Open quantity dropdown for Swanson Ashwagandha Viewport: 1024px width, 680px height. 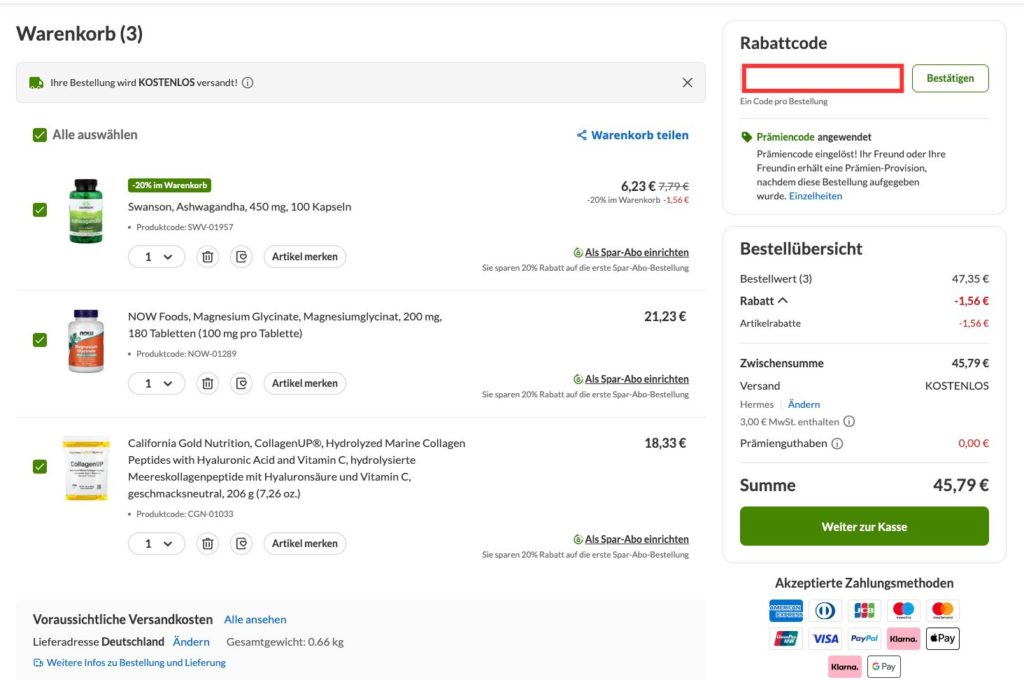[157, 257]
